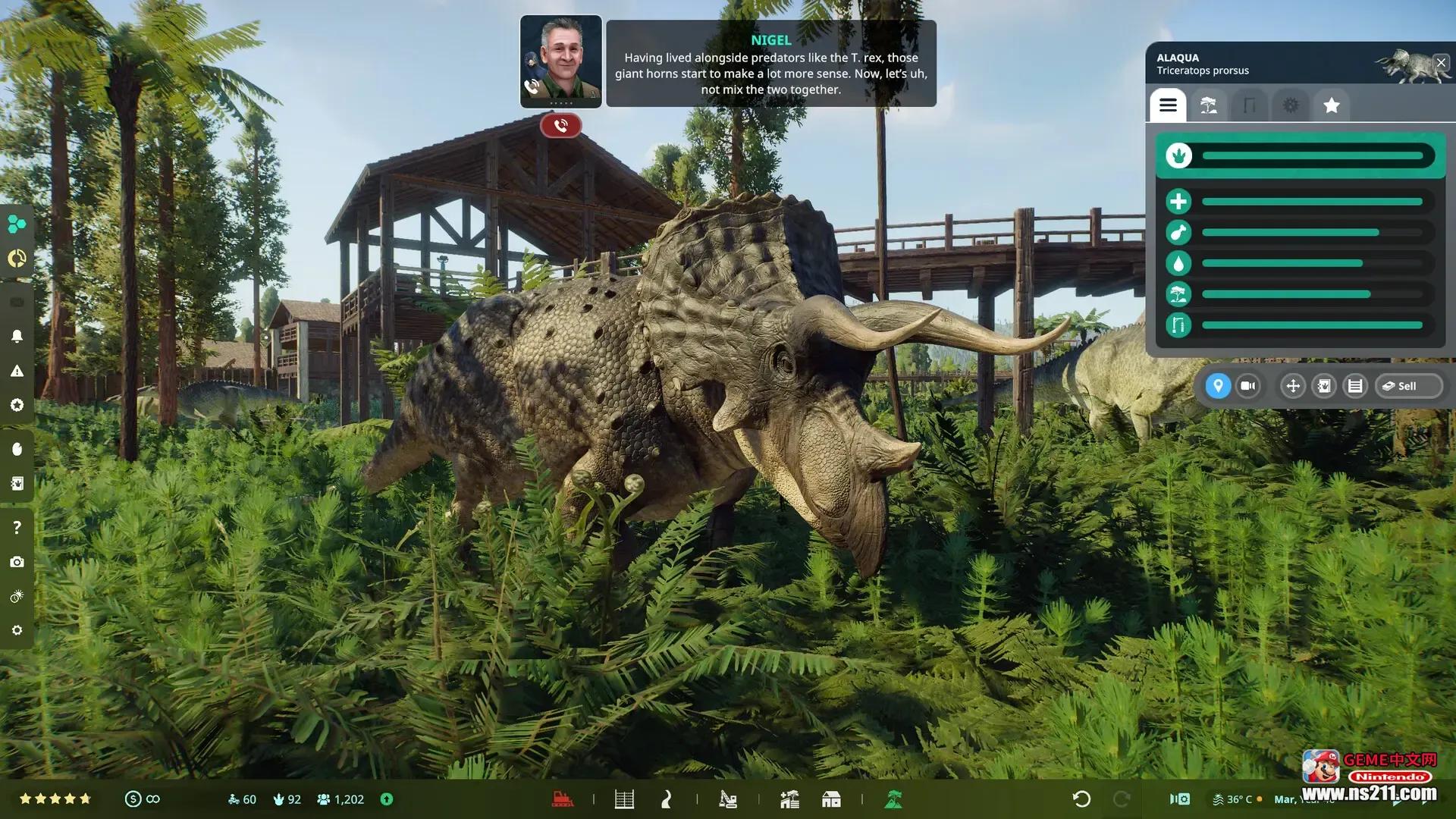Open the star badge icon in left sidebar
The width and height of the screenshot is (1456, 819).
pyautogui.click(x=17, y=405)
